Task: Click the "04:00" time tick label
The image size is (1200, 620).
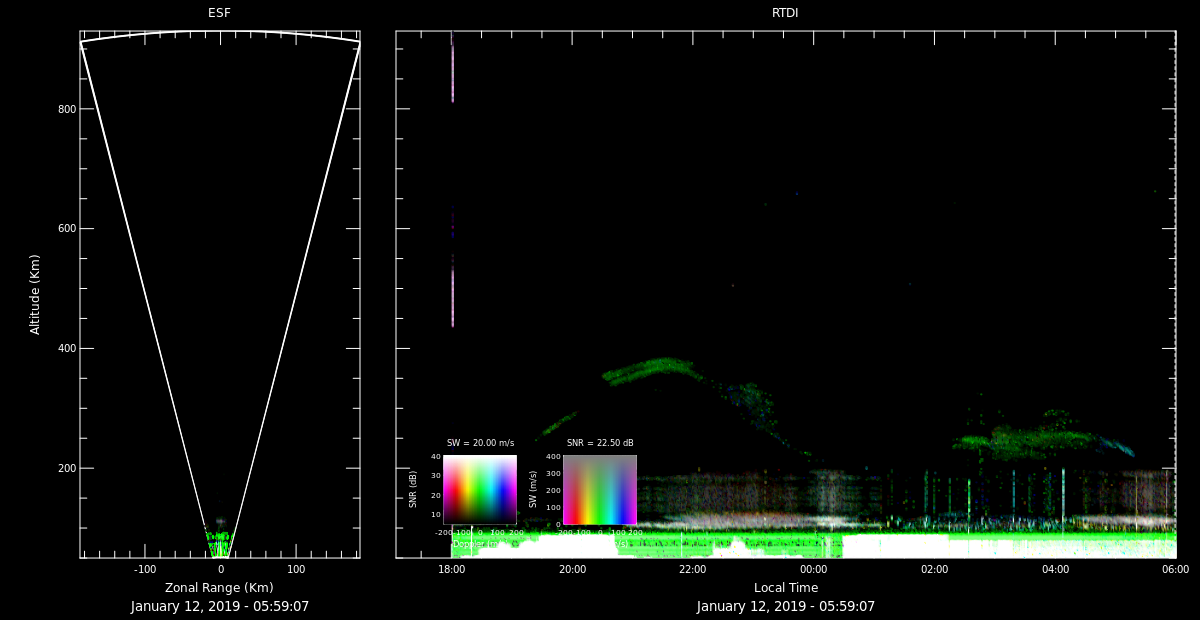Action: tap(1055, 570)
